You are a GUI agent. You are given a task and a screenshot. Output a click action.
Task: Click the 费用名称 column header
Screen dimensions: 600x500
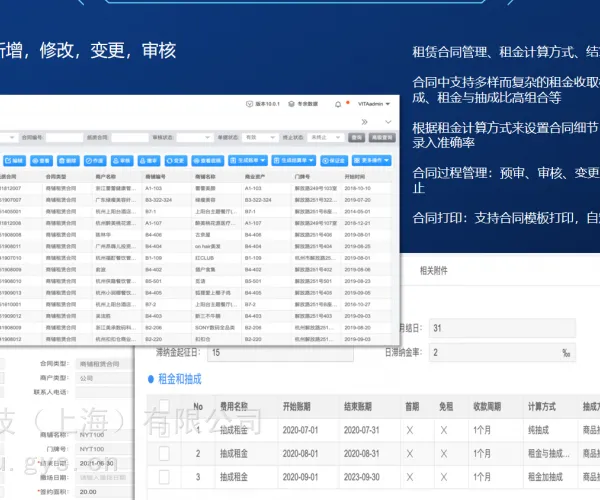tap(234, 406)
